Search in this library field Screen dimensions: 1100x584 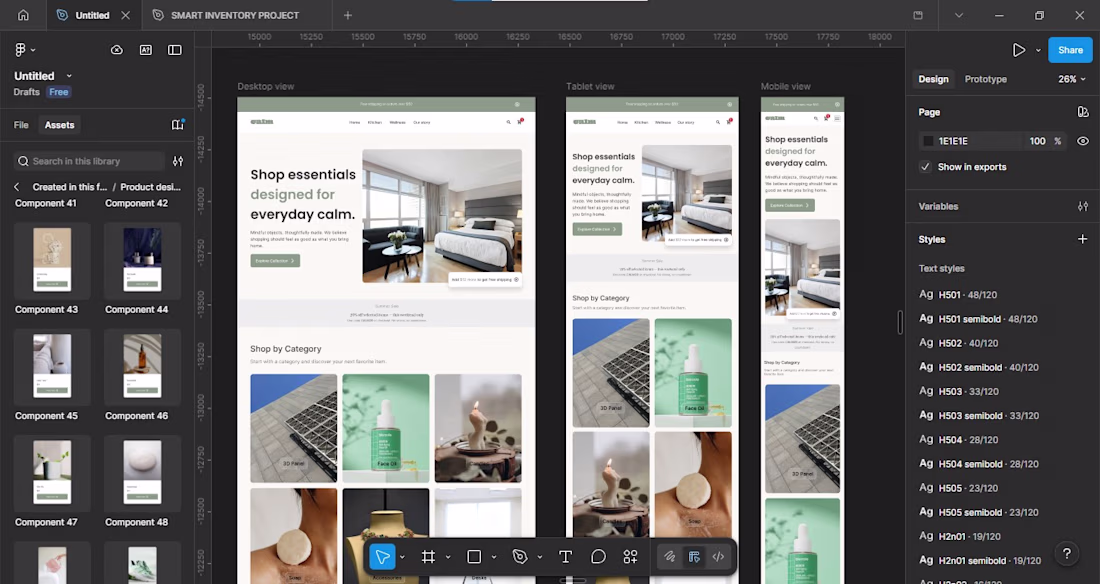89,161
